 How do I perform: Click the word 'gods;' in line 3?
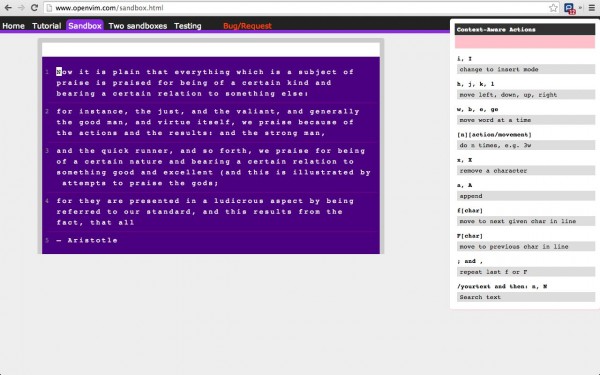[x=205, y=183]
